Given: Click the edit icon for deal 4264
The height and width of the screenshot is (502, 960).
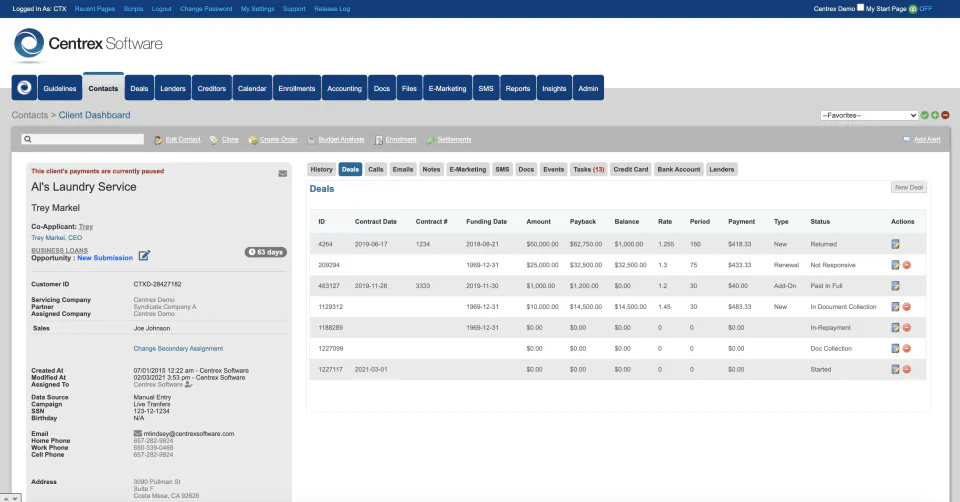Looking at the screenshot, I should click(x=895, y=244).
